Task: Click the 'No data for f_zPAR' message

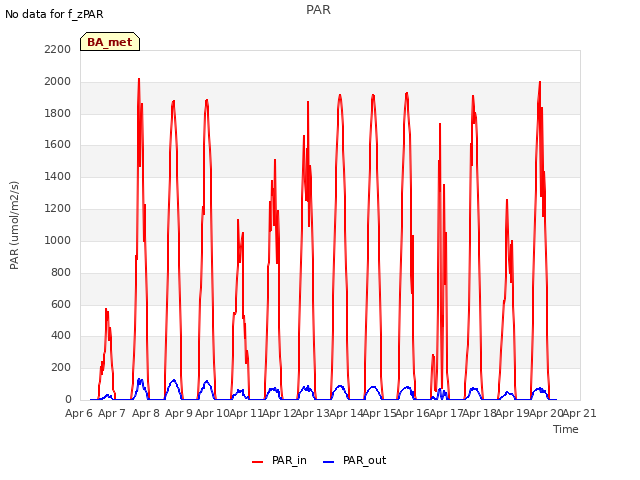Action: pyautogui.click(x=54, y=14)
